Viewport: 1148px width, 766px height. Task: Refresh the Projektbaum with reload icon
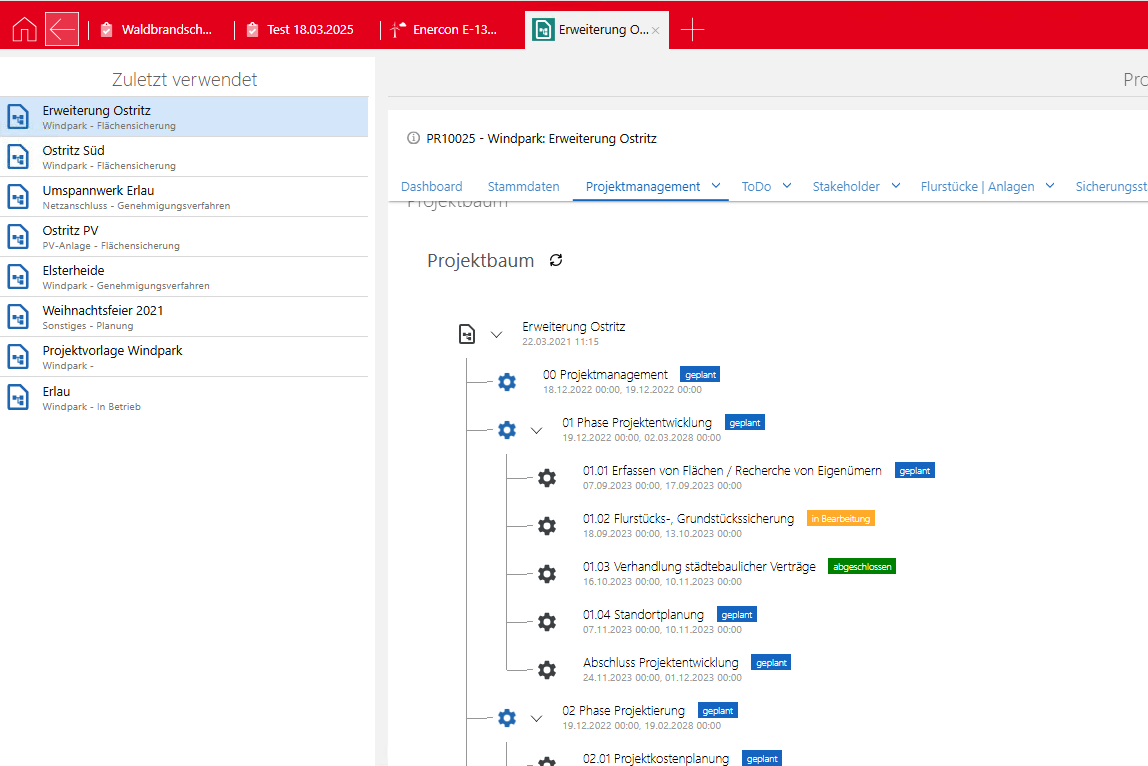click(x=556, y=260)
